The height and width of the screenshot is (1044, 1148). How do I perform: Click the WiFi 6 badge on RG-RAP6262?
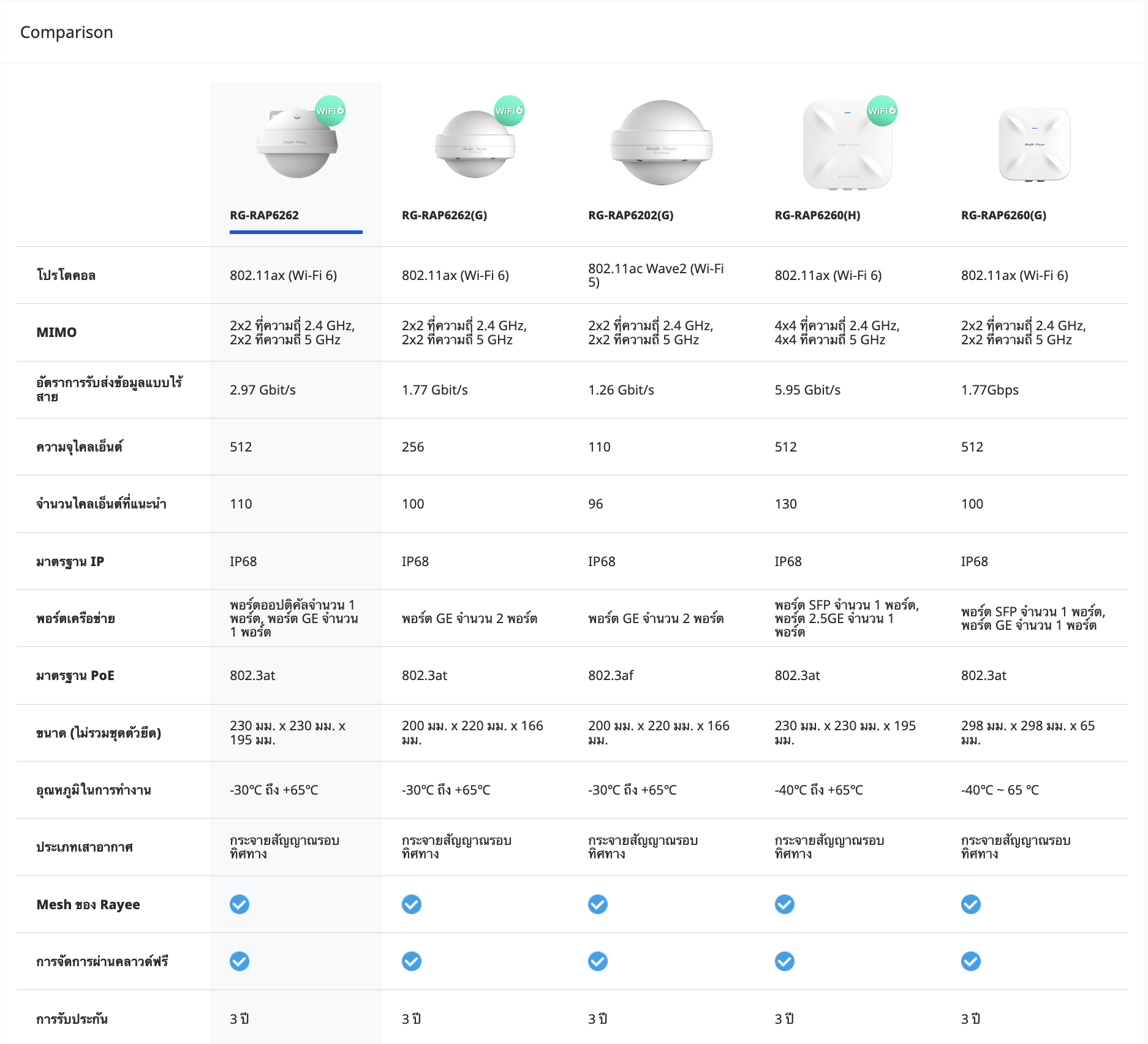330,111
